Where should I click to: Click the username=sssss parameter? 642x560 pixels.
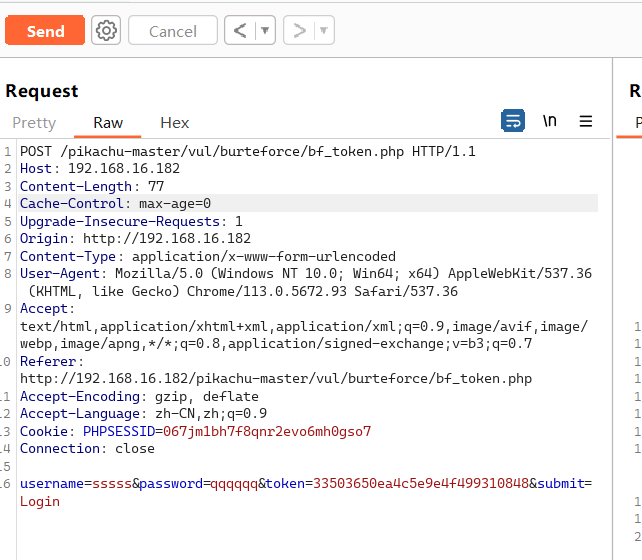click(x=76, y=484)
